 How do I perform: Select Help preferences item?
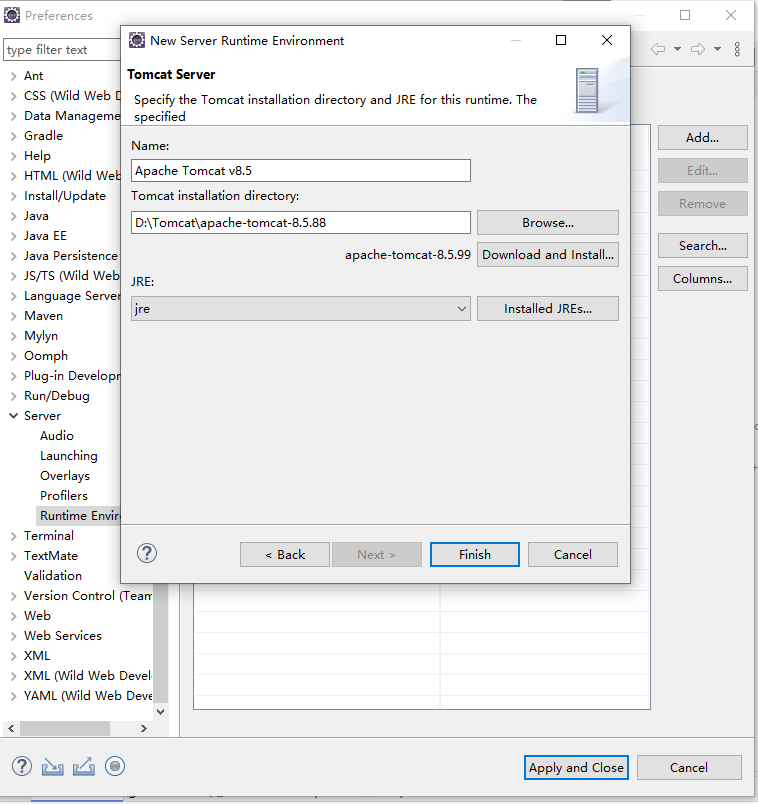(37, 156)
